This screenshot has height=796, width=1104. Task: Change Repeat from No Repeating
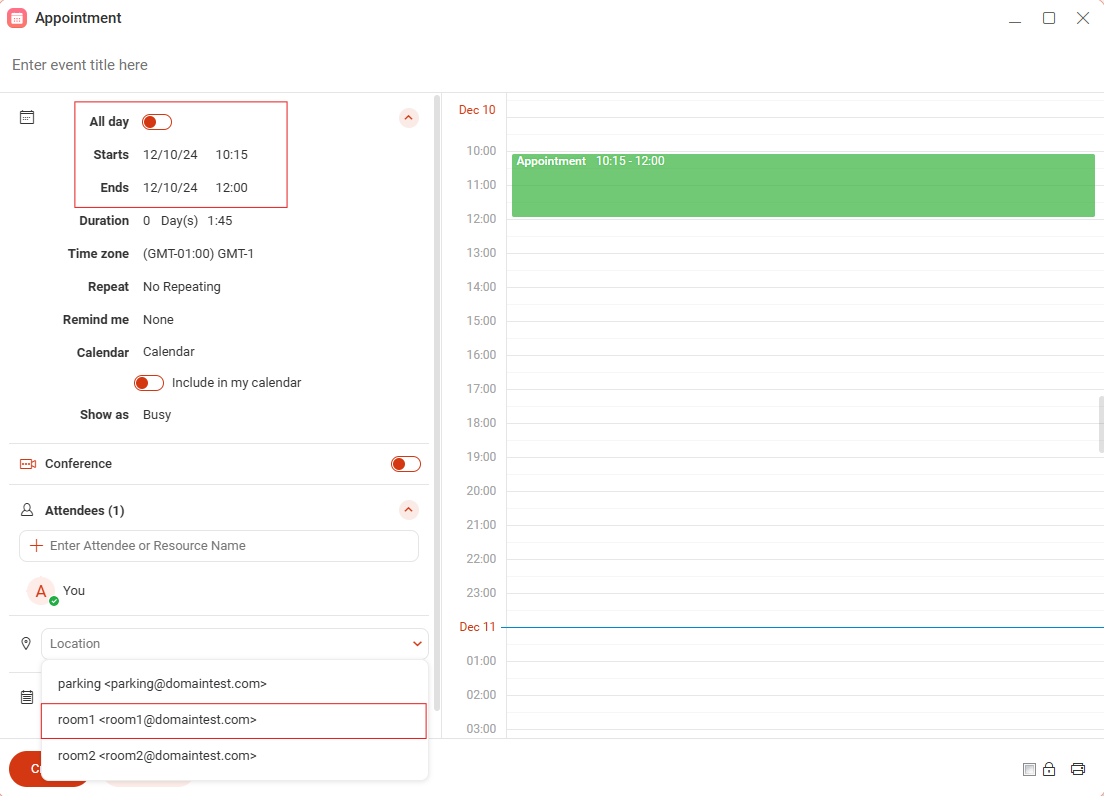(x=181, y=286)
